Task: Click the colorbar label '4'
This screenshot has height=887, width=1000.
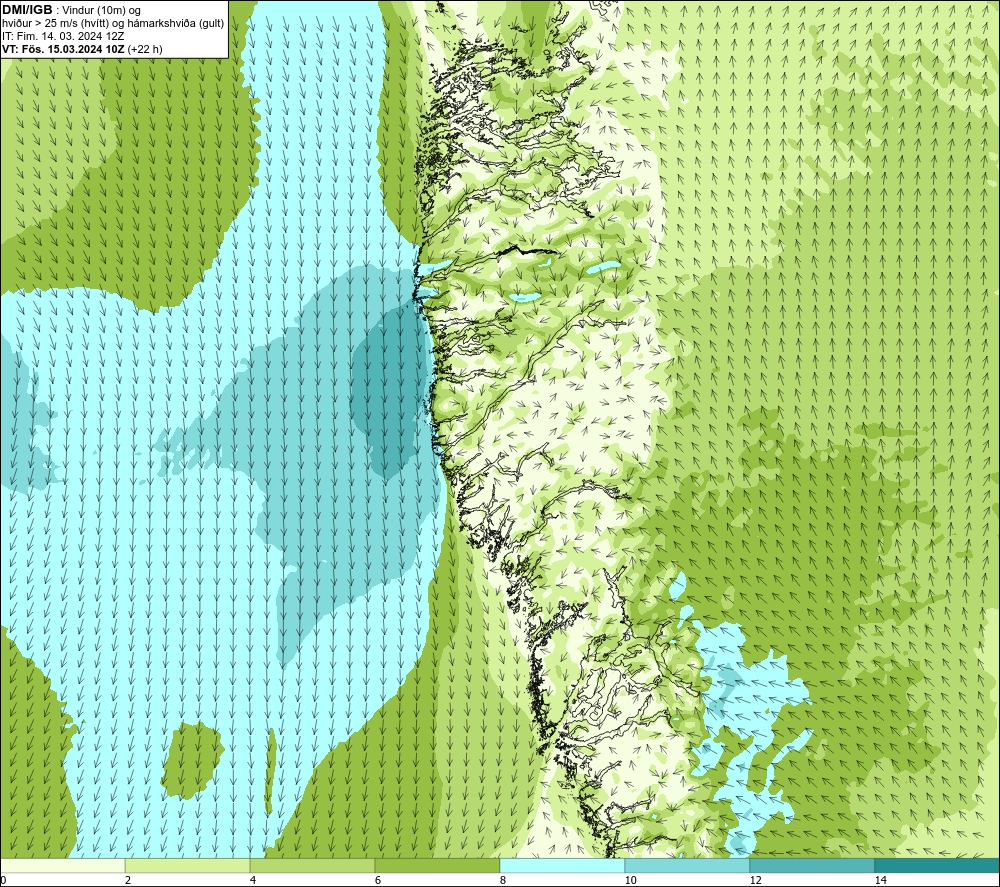Action: (253, 880)
